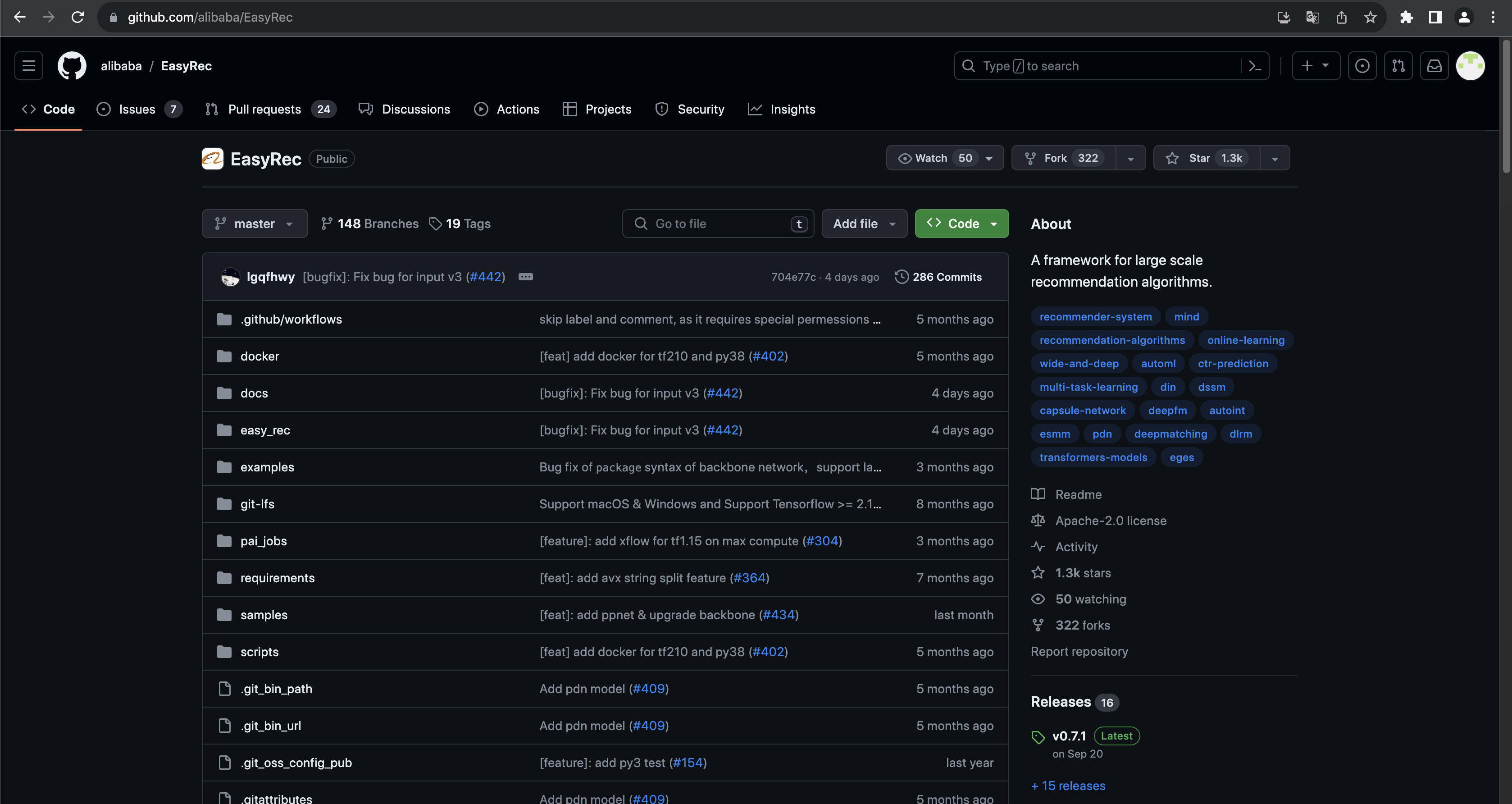Open the Chrome three-dot menu
1512x804 pixels.
coord(1493,17)
